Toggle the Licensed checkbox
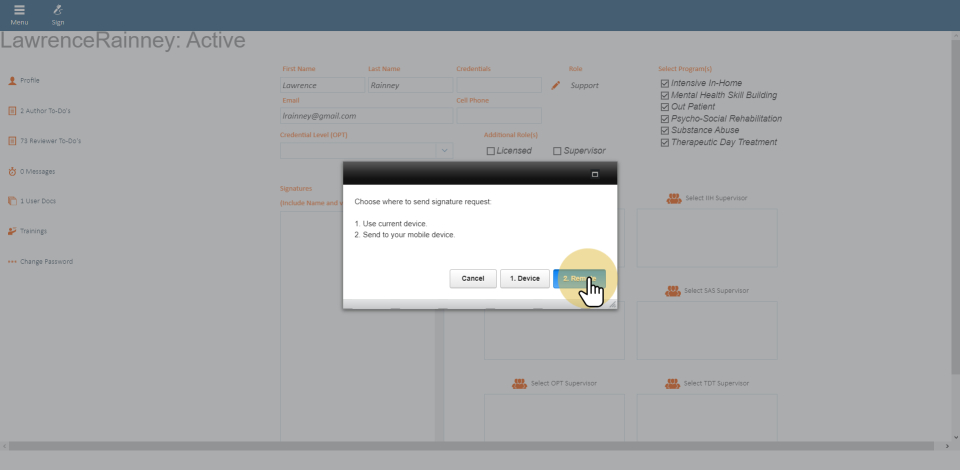This screenshot has height=470, width=960. coord(490,151)
